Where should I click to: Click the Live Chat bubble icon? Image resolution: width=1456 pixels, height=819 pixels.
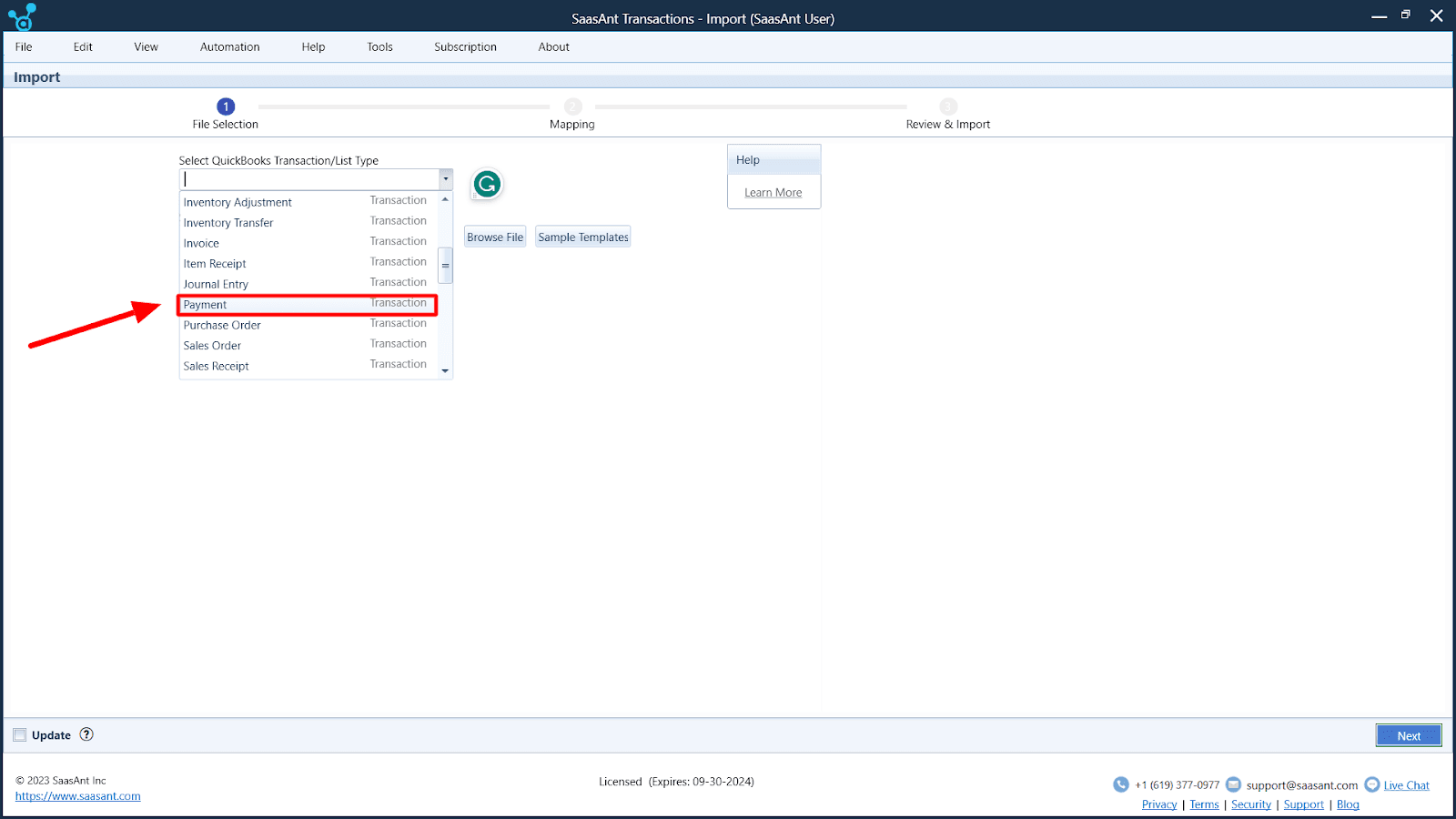[x=1372, y=784]
